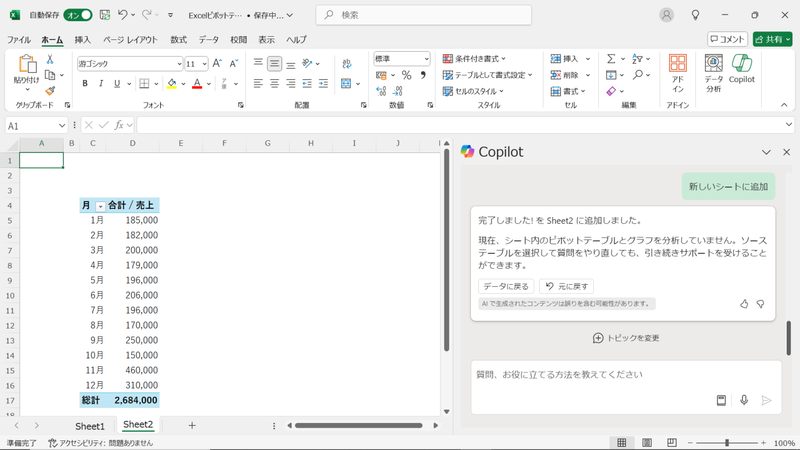
Task: Click the 共有 share button
Action: (x=772, y=39)
